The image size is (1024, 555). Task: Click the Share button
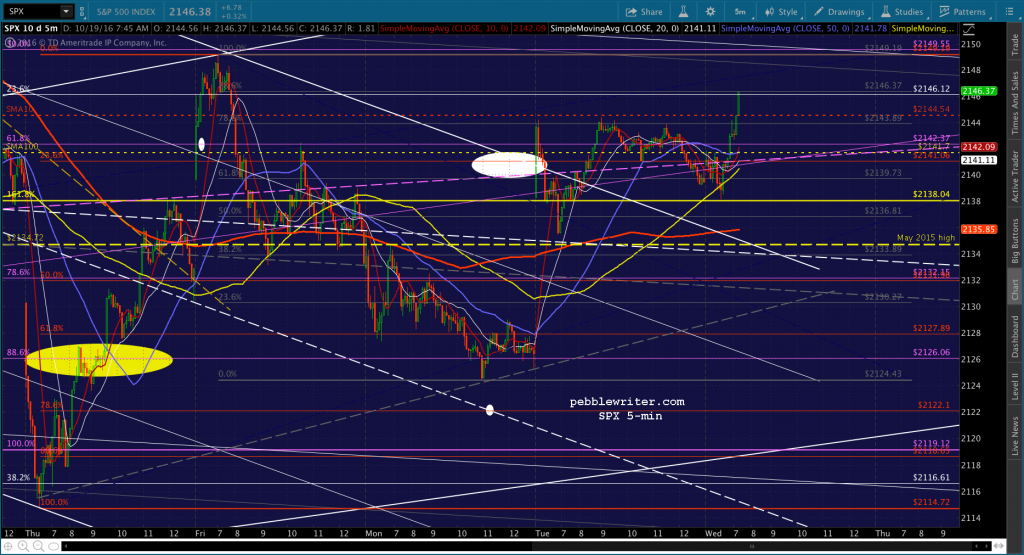644,12
